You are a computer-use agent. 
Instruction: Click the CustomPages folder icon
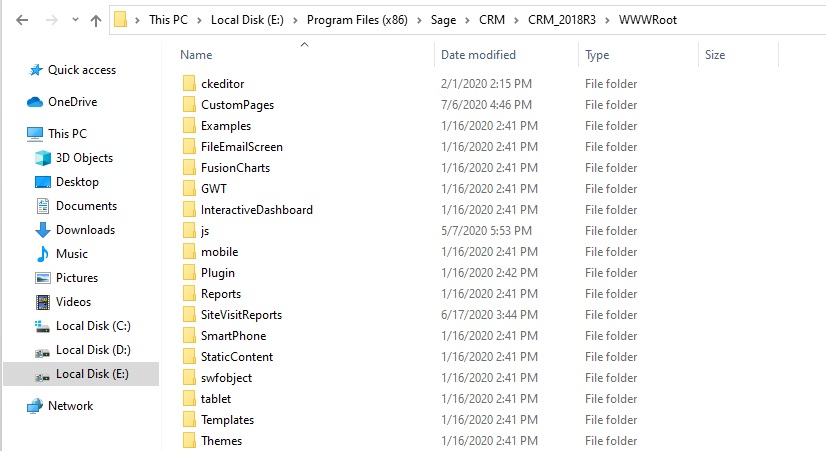(x=189, y=105)
